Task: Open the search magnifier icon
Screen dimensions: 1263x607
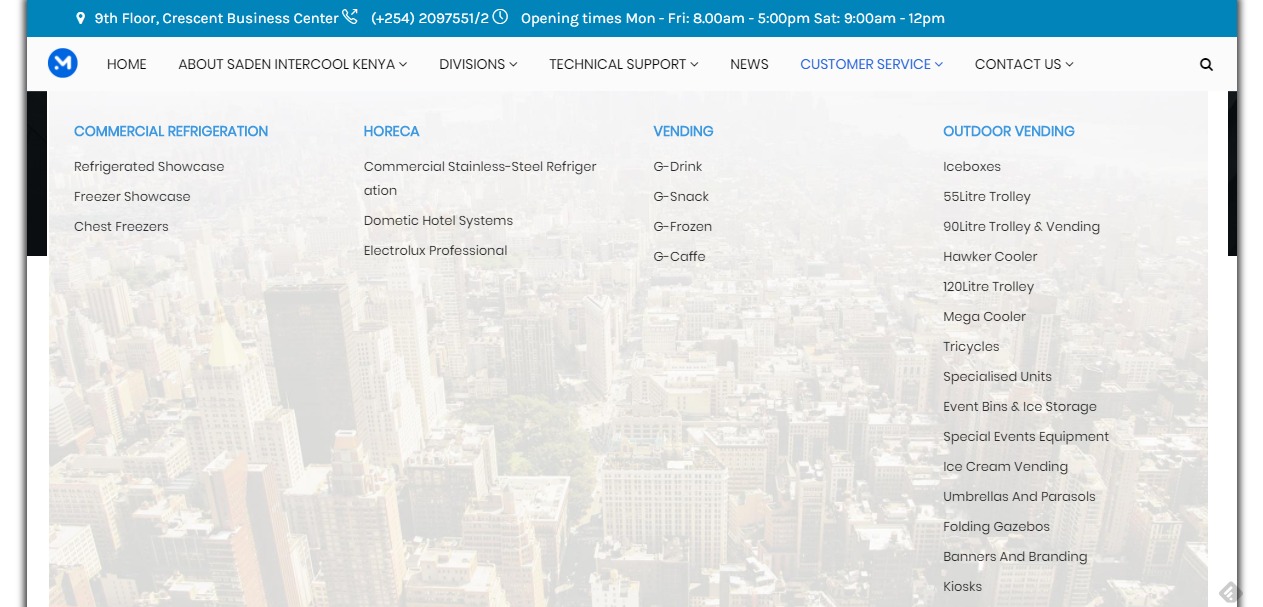Action: [x=1206, y=64]
